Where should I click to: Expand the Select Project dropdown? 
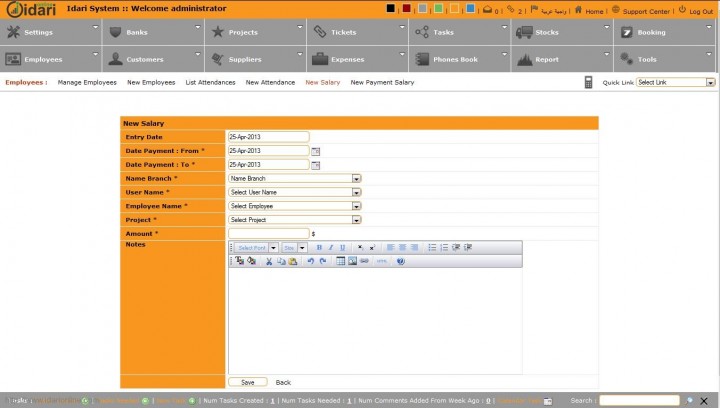point(356,220)
